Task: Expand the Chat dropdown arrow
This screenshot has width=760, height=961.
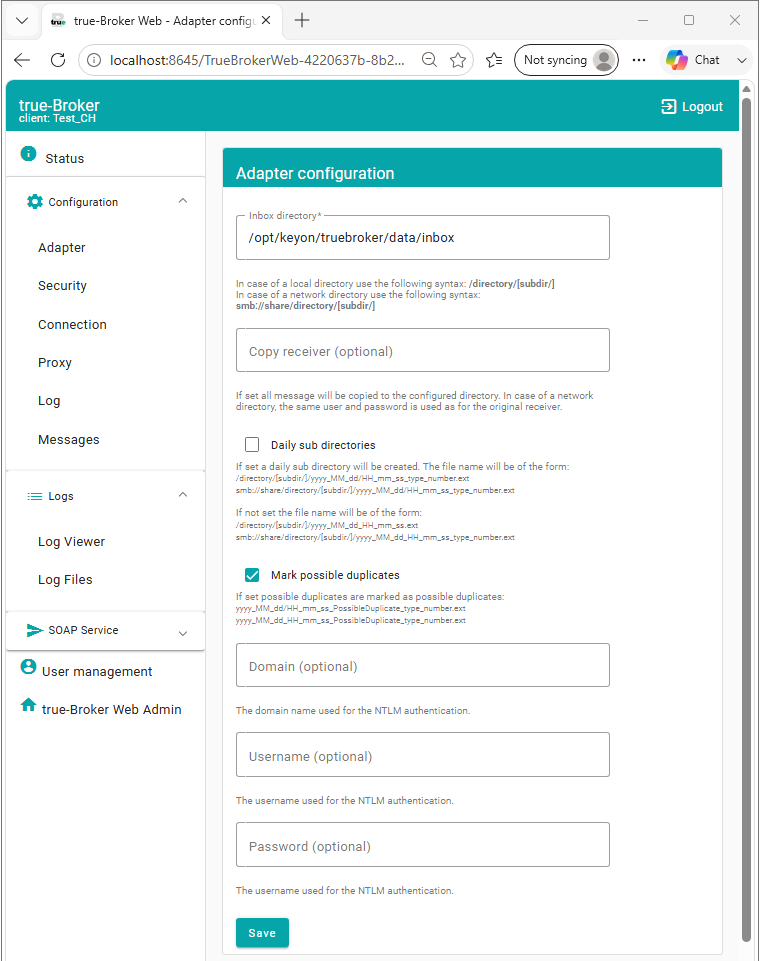Action: 742,60
